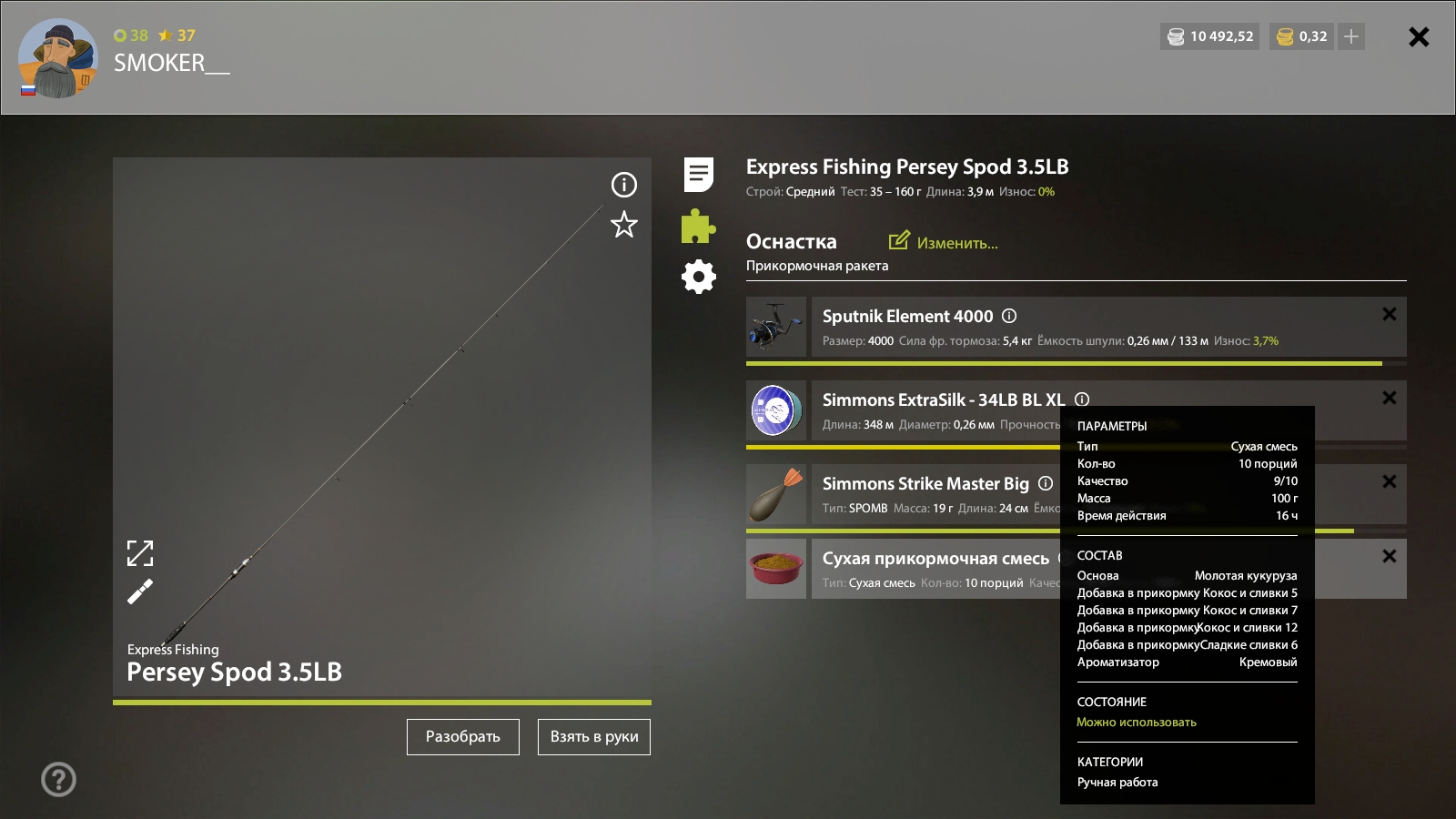Switch to the rig puzzle-piece tab

pos(699,227)
